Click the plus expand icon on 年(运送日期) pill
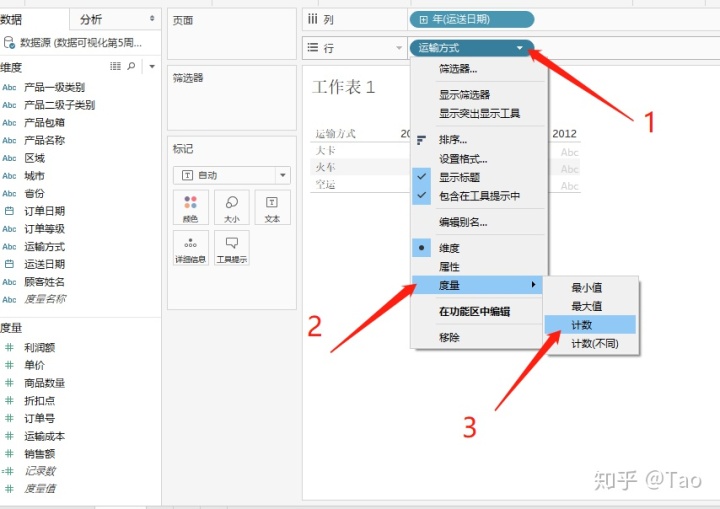This screenshot has height=509, width=720. click(423, 20)
